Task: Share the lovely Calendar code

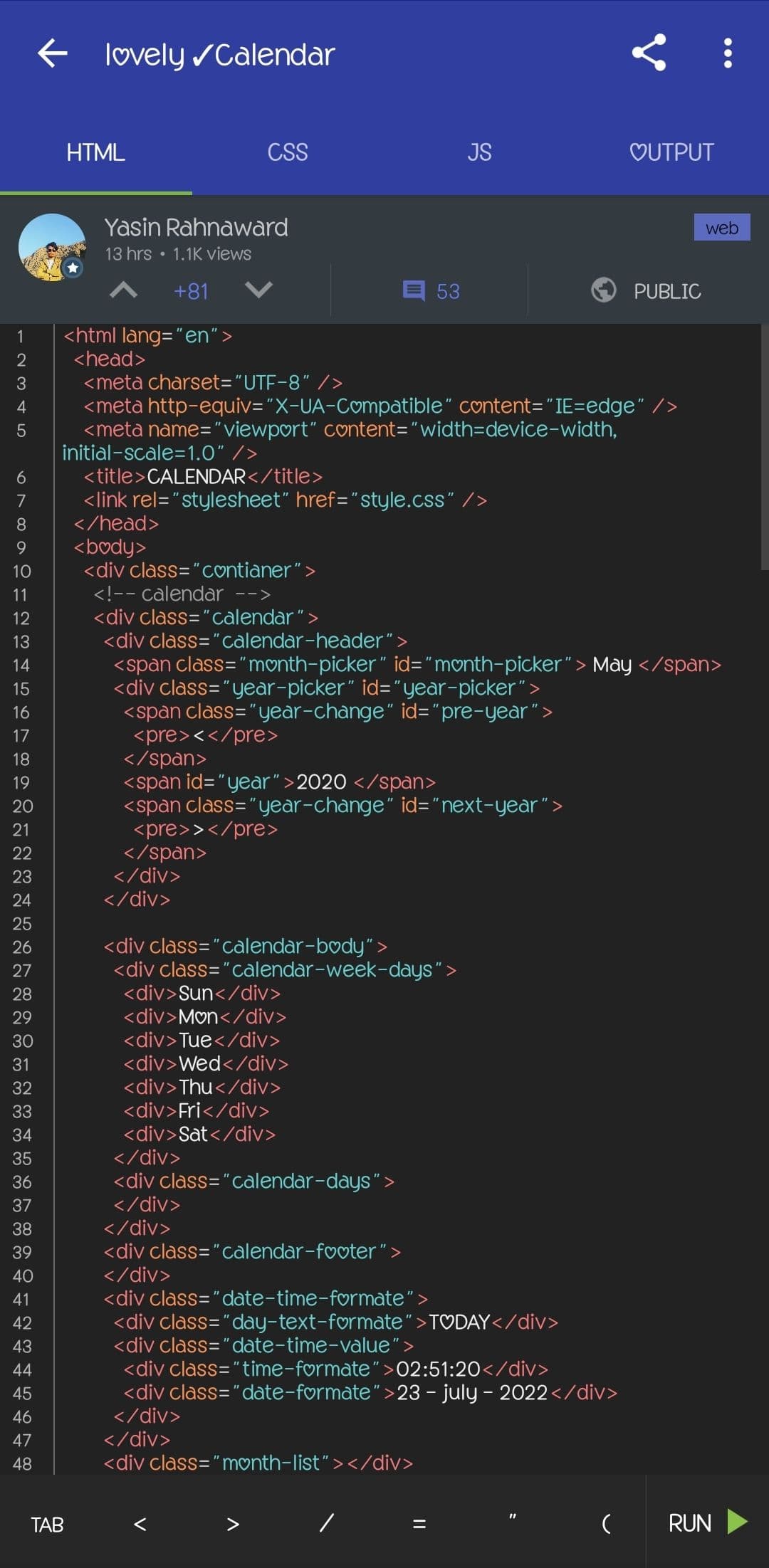Action: tap(649, 53)
